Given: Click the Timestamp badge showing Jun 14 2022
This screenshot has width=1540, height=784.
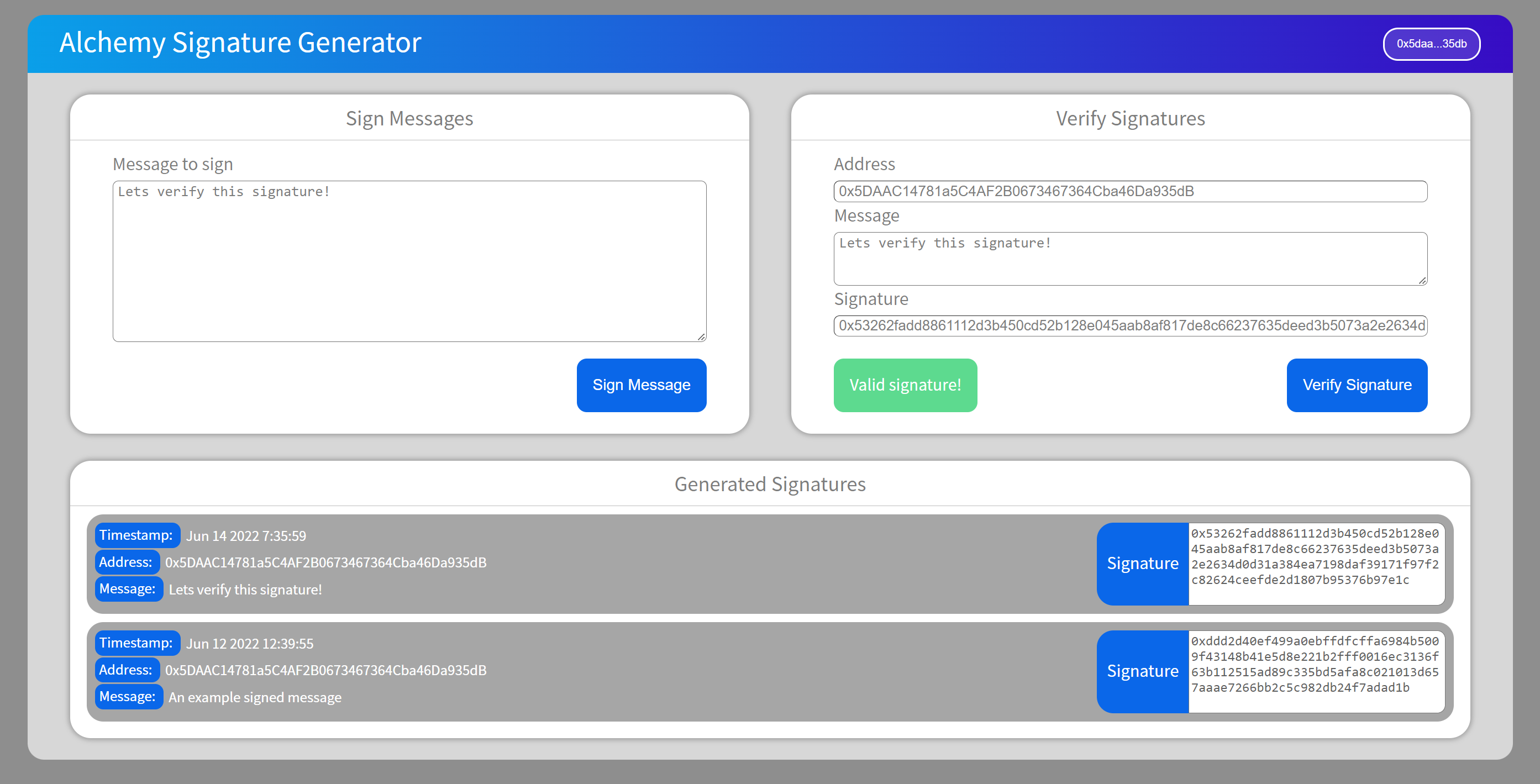Looking at the screenshot, I should (x=137, y=535).
